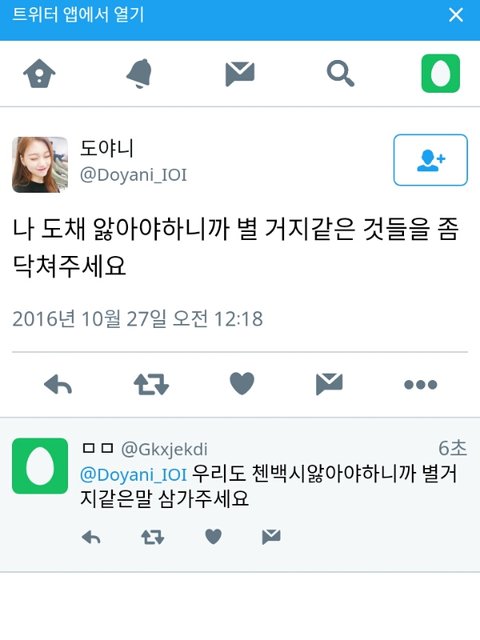Open the Home timeline icon
This screenshot has width=480, height=640.
pos(39,73)
